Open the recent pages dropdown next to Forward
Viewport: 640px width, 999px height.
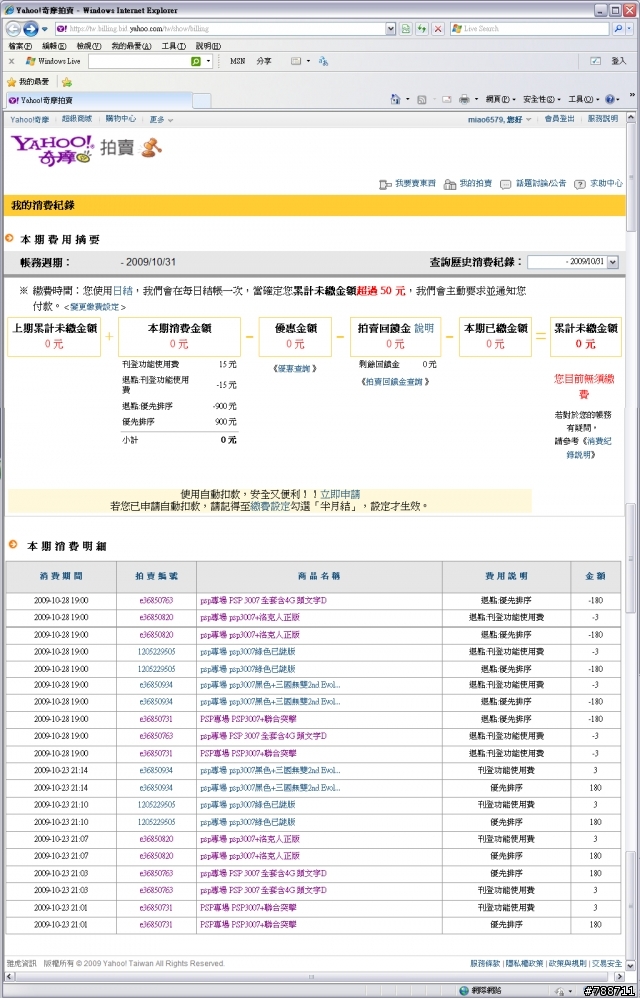tap(45, 29)
